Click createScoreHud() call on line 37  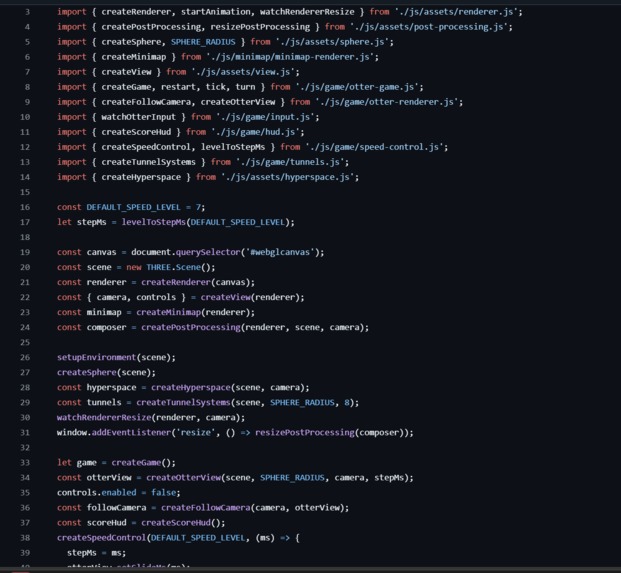click(181, 523)
